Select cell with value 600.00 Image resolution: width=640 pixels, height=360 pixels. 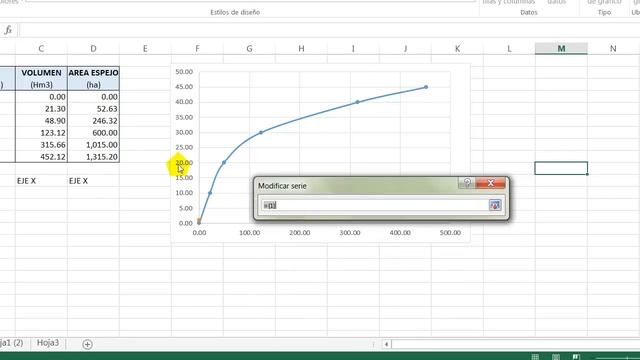93,133
